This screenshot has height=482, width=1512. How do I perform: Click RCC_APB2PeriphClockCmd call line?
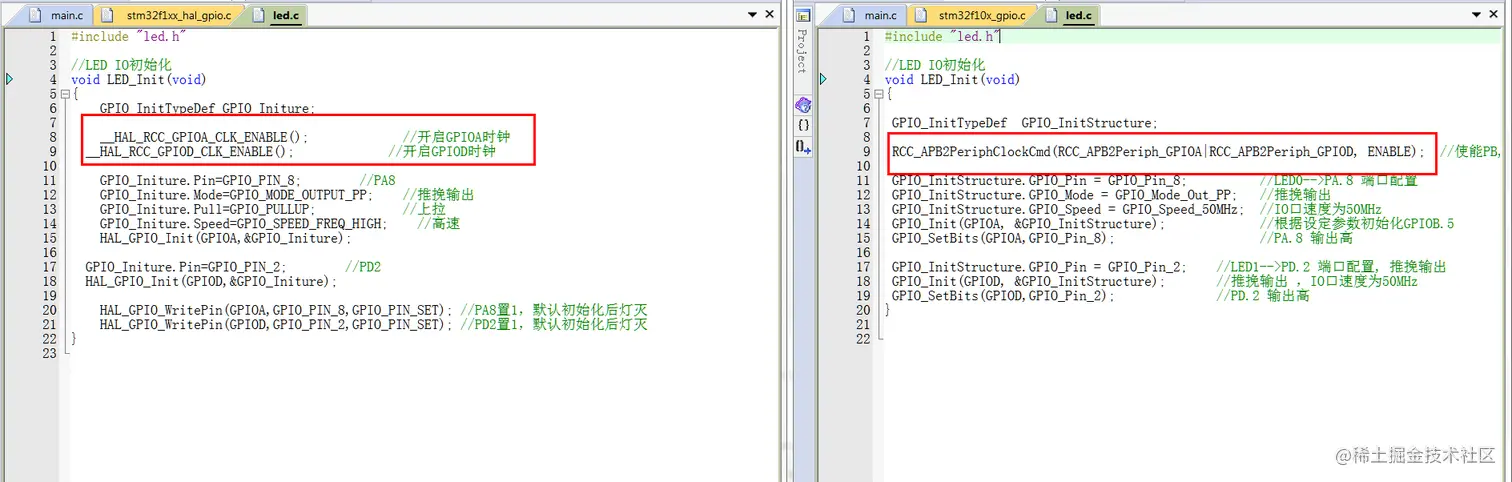point(1158,152)
